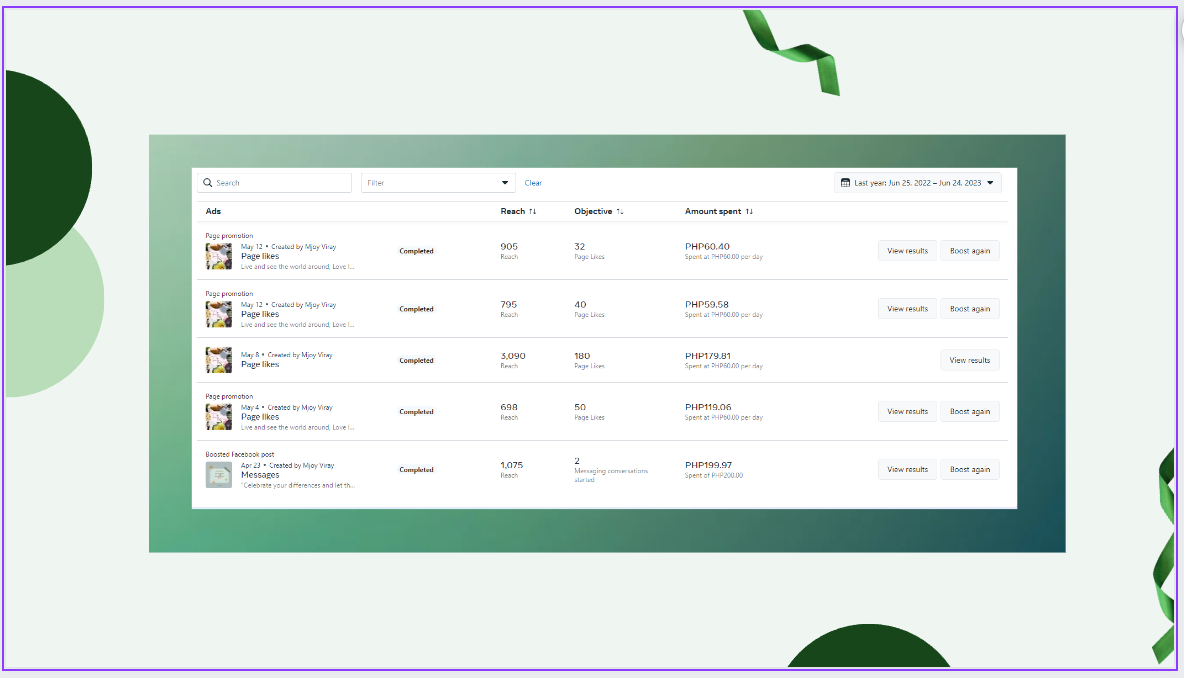Boost again the PHP60.40 ad
The width and height of the screenshot is (1184, 678).
coord(970,251)
